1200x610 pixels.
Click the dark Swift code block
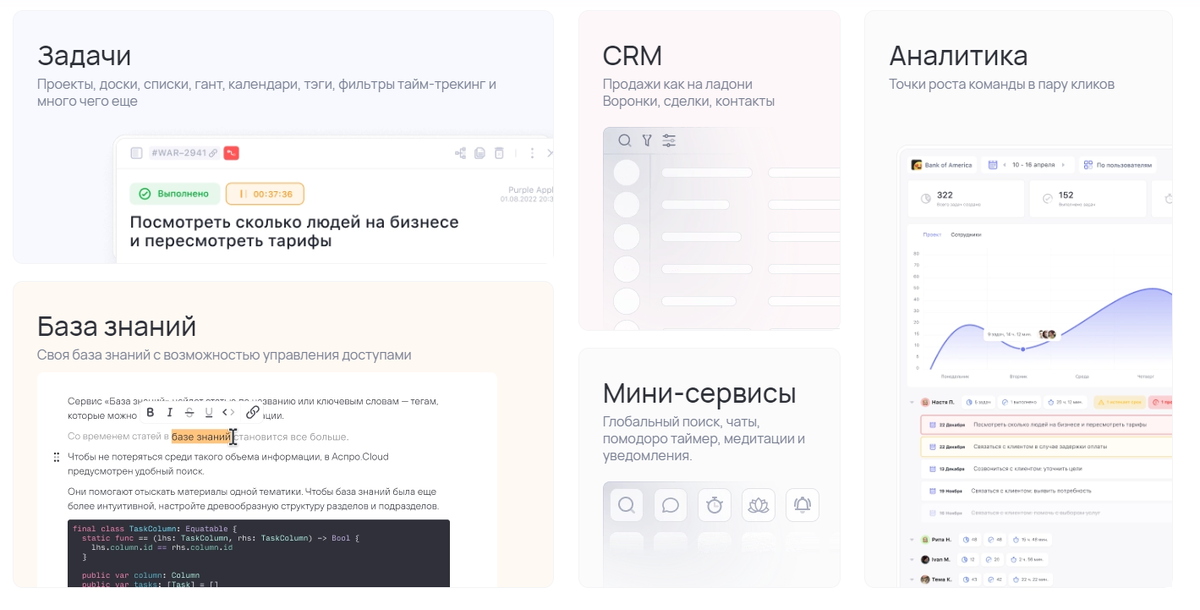[x=259, y=553]
